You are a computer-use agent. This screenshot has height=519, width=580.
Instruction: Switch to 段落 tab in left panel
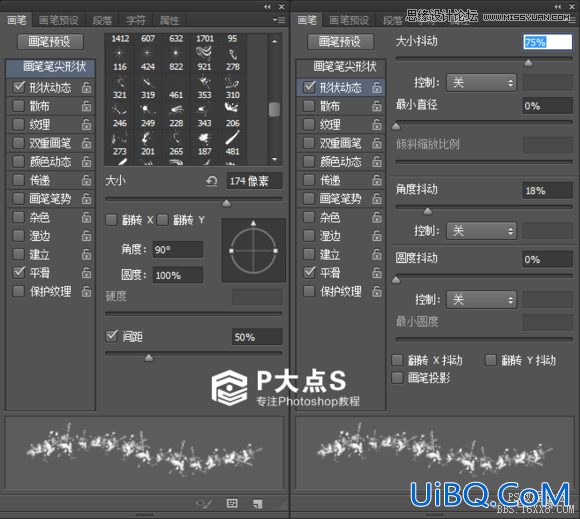point(102,20)
